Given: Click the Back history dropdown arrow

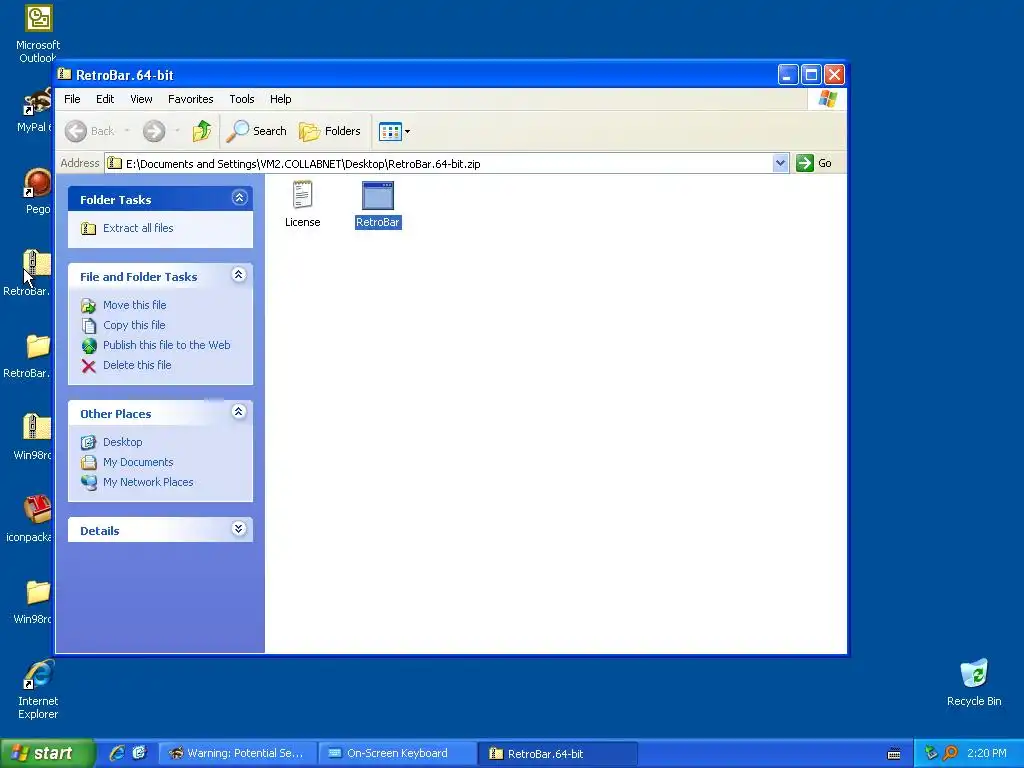Looking at the screenshot, I should pos(127,131).
